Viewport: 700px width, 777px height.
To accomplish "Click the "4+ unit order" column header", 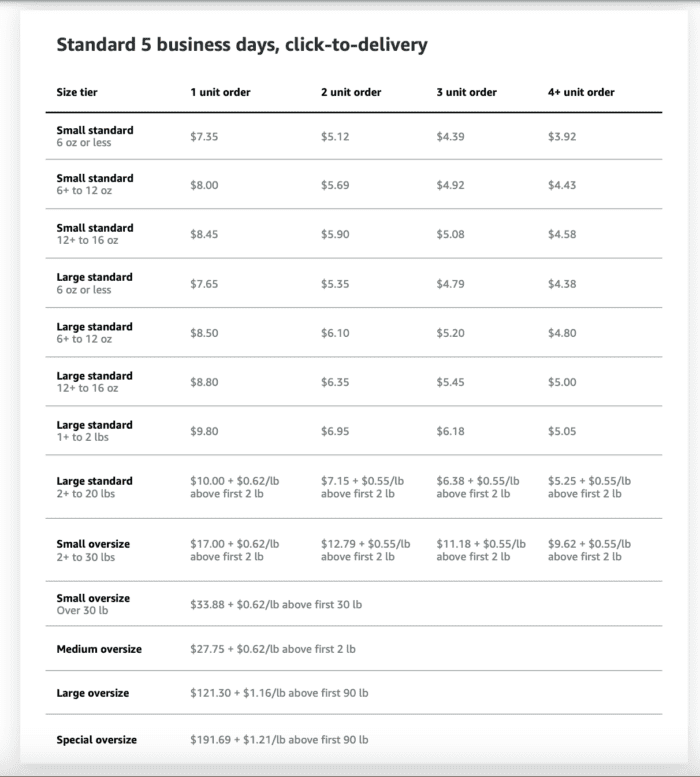I will 581,92.
